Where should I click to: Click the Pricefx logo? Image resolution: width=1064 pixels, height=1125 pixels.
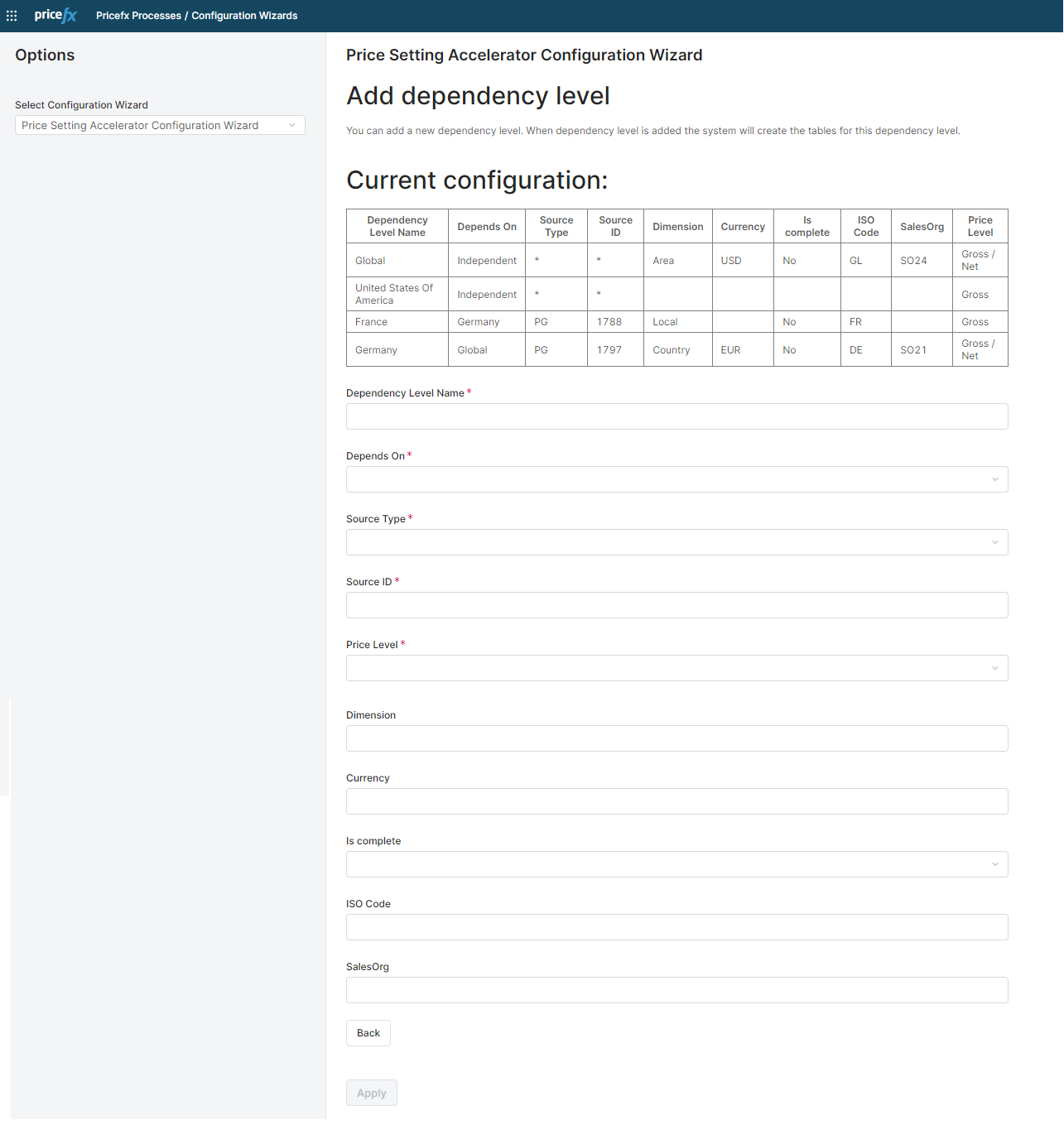(x=55, y=16)
